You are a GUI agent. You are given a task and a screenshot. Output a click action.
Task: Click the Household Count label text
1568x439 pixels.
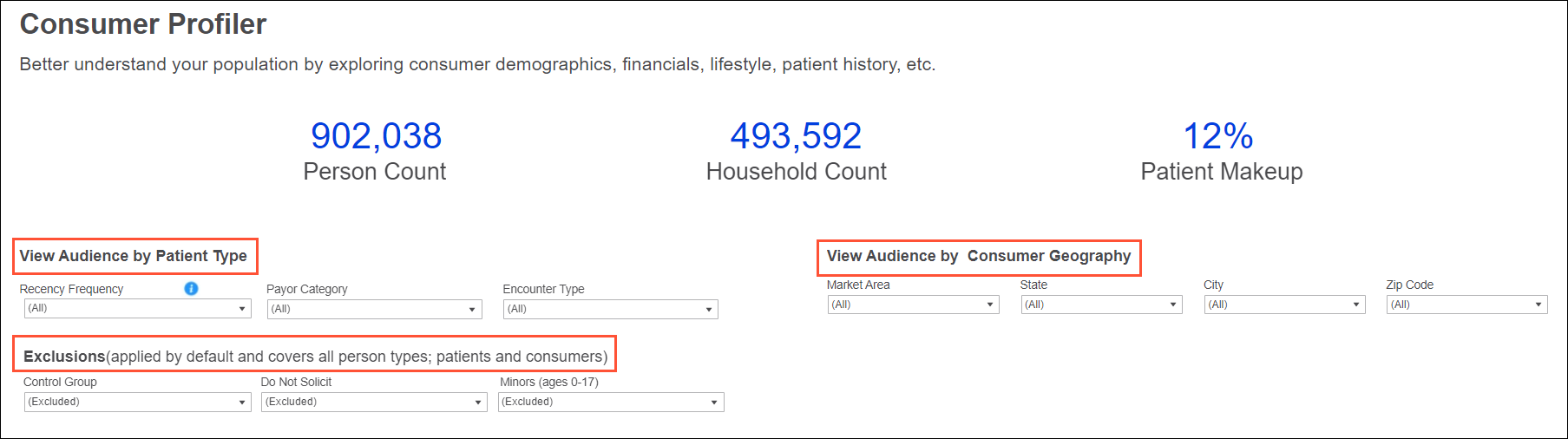pos(796,172)
